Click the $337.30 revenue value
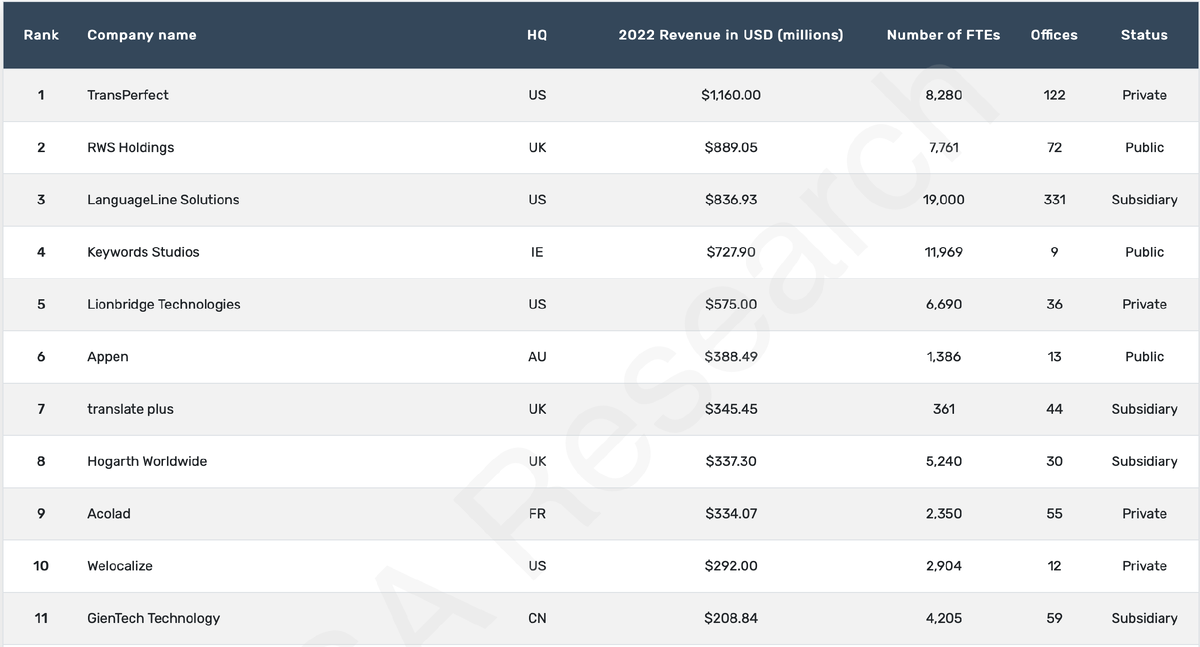1200x647 pixels. [x=731, y=461]
